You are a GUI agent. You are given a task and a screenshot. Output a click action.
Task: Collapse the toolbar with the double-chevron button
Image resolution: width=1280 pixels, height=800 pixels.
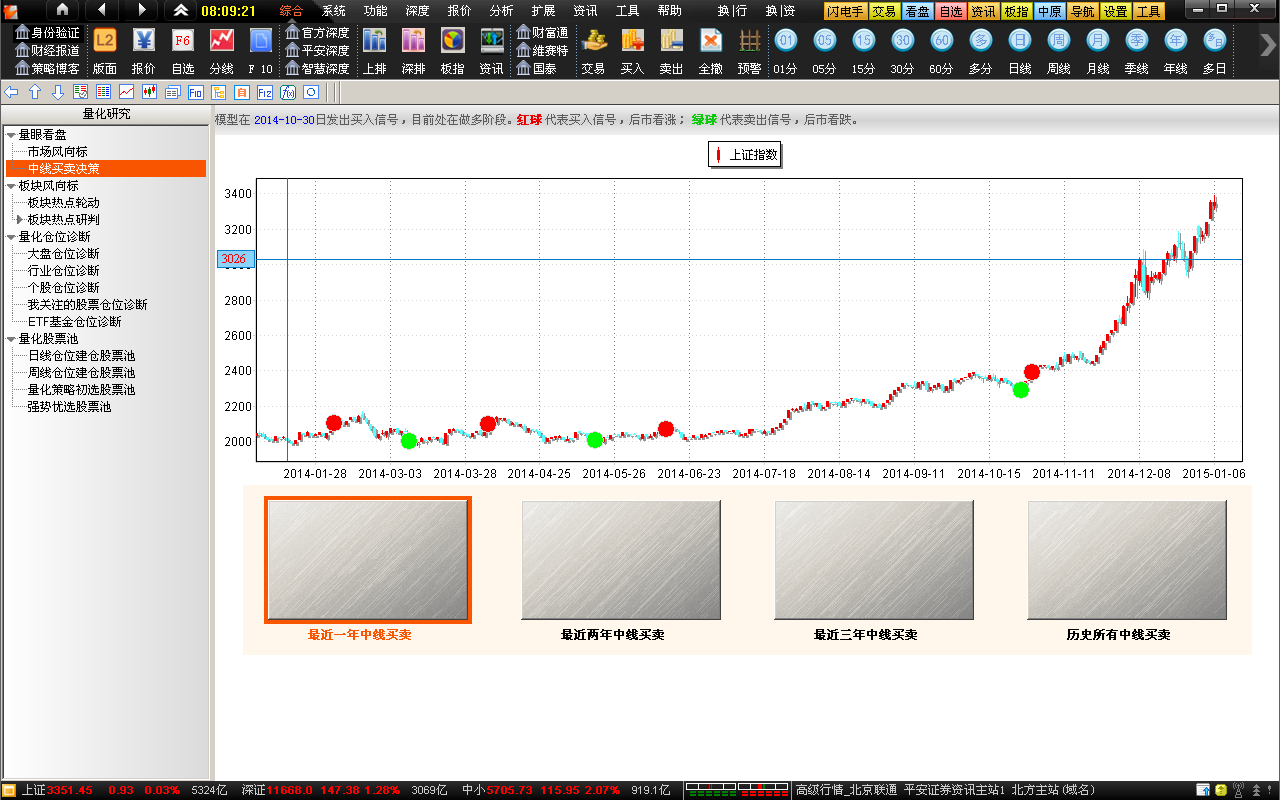(180, 10)
